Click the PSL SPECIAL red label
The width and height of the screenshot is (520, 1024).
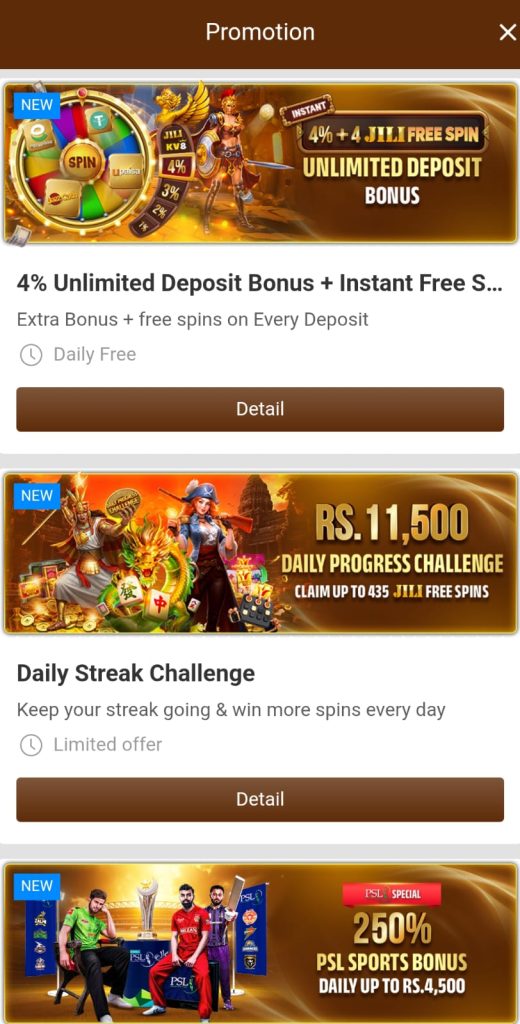(392, 894)
